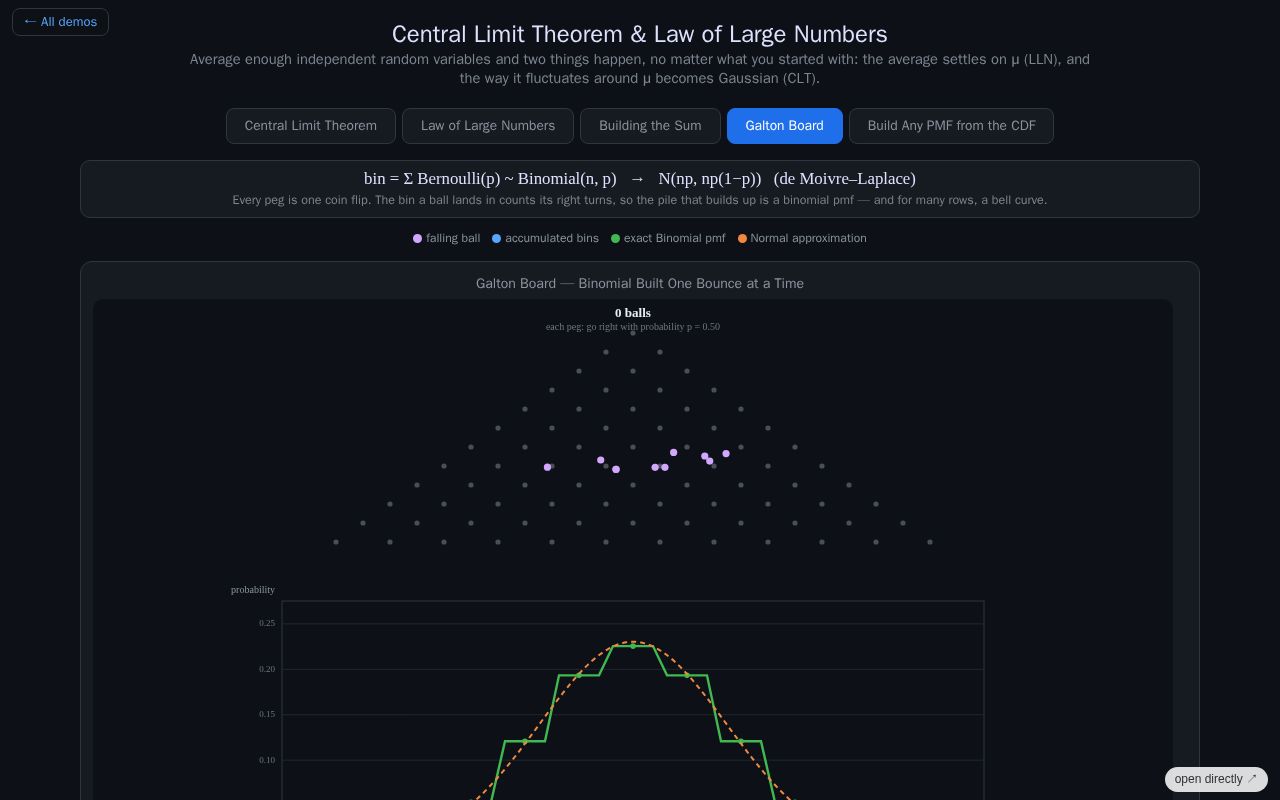Click the '0 balls' counter

(x=633, y=313)
